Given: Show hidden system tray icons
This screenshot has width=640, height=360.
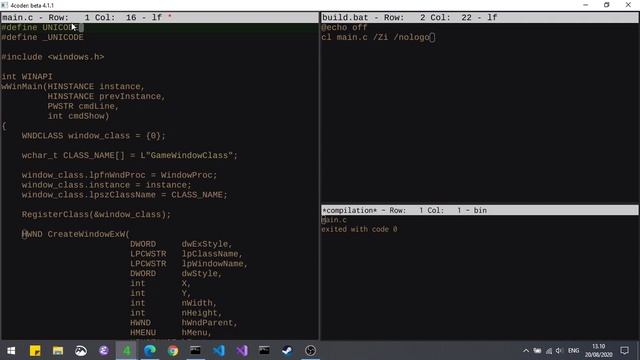Looking at the screenshot, I should (526, 351).
